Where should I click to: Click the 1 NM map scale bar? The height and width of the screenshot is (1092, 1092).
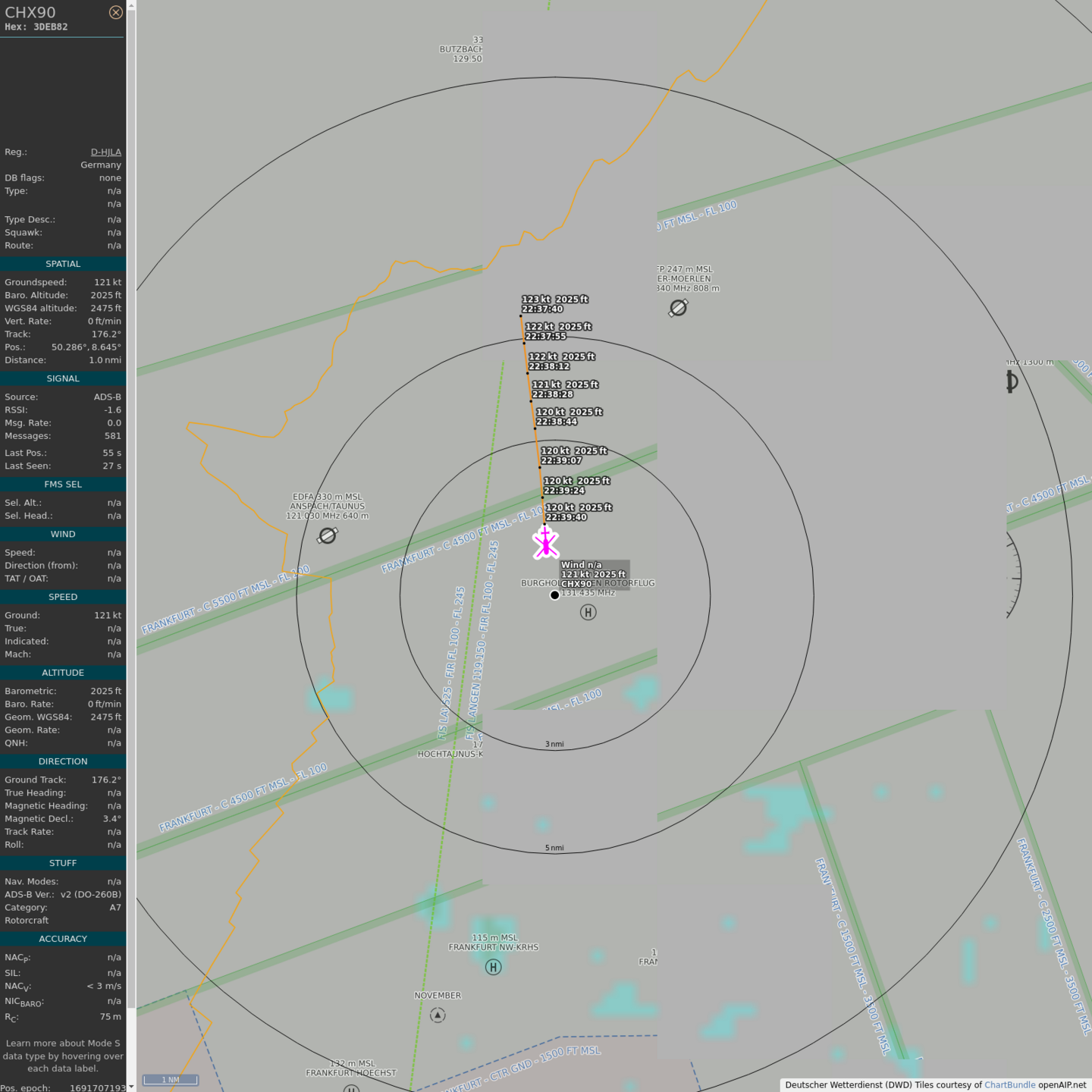pos(171,1079)
